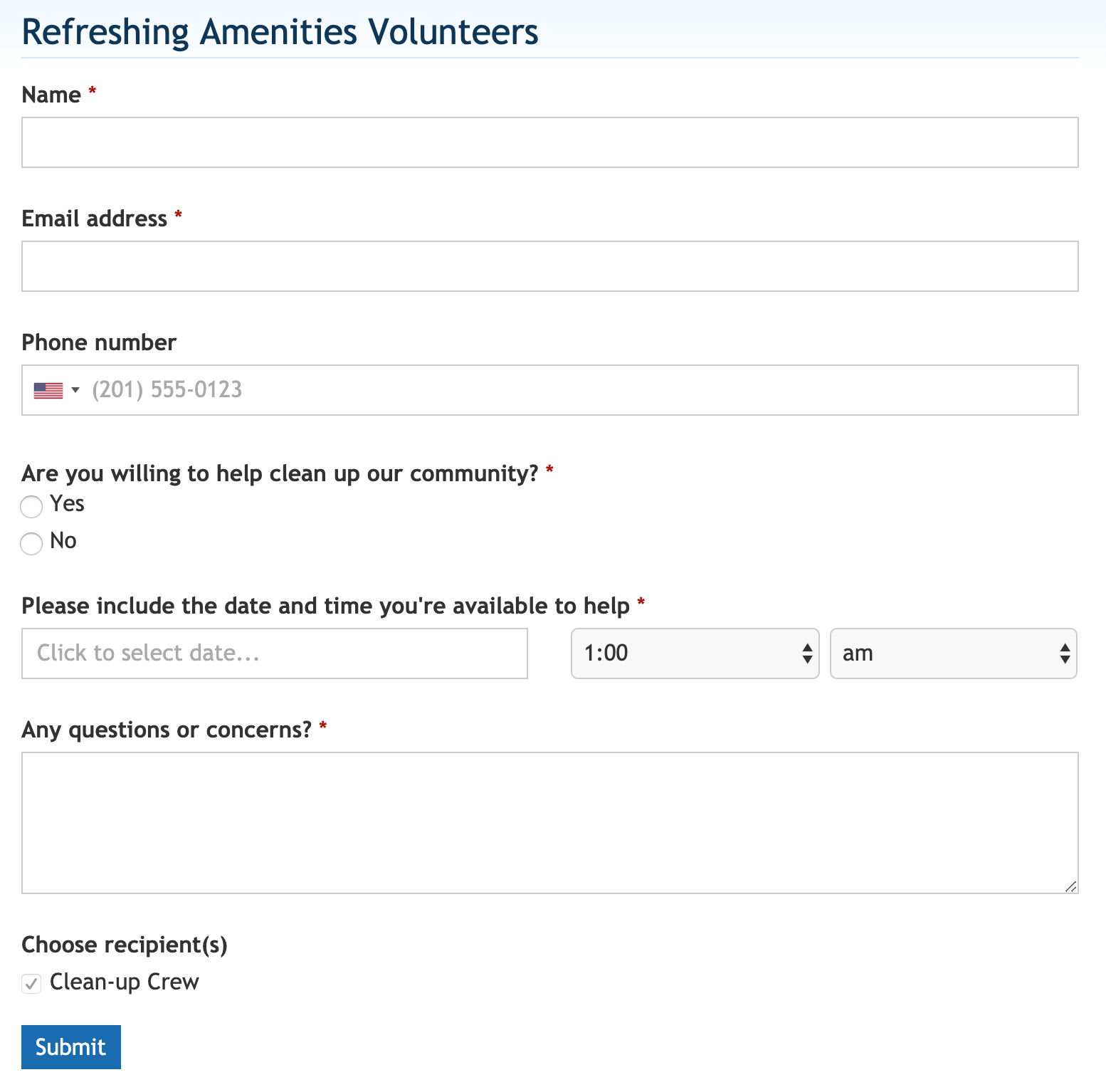
Task: Select the Yes radio button
Action: click(31, 507)
